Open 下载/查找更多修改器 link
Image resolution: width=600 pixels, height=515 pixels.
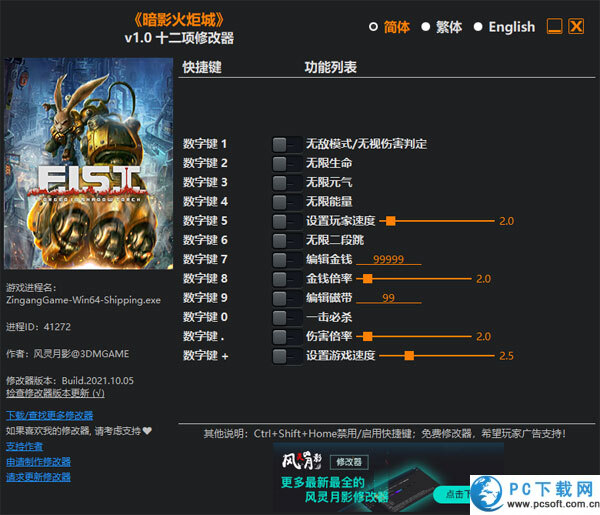click(49, 415)
